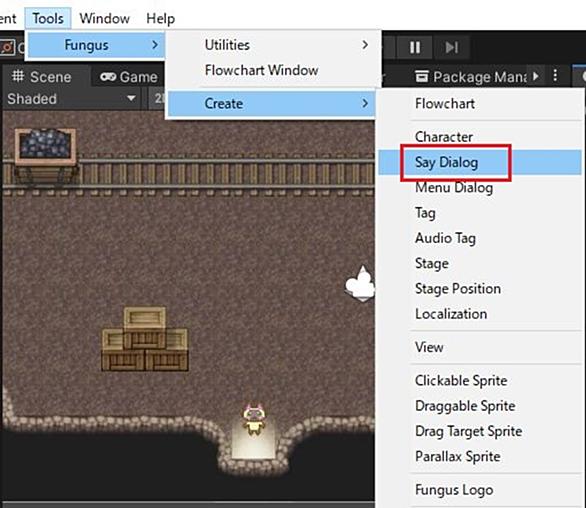Create a Clickable Sprite

(x=480, y=381)
